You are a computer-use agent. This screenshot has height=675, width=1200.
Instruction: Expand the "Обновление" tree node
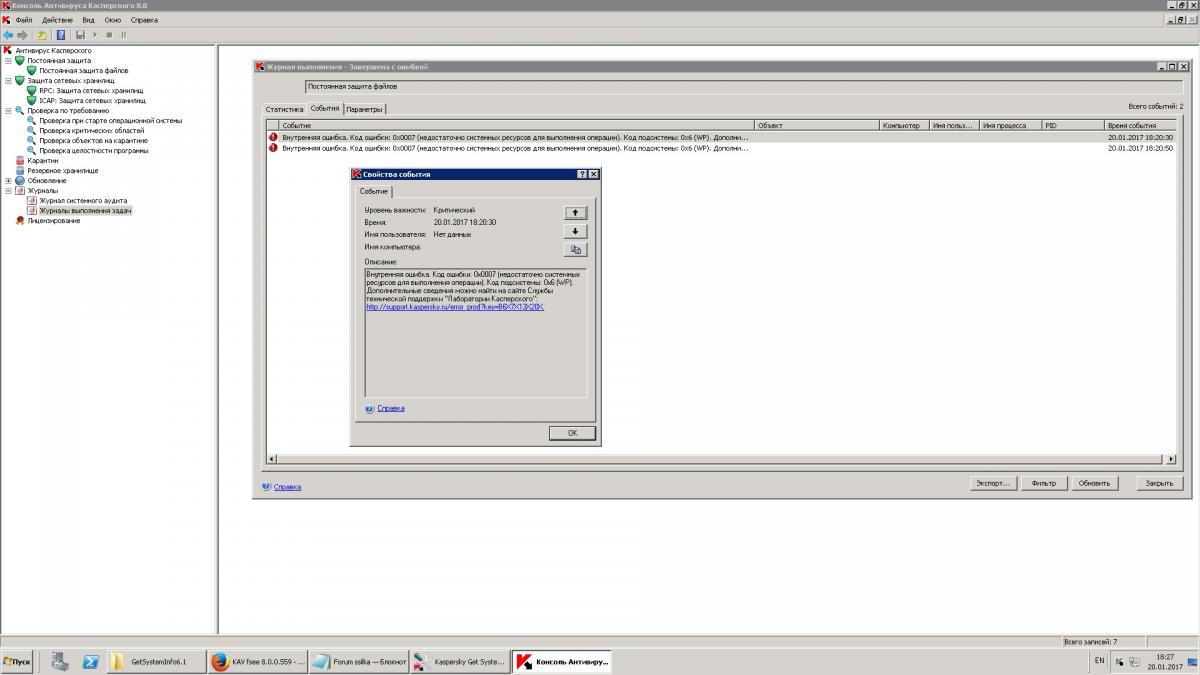tap(8, 180)
